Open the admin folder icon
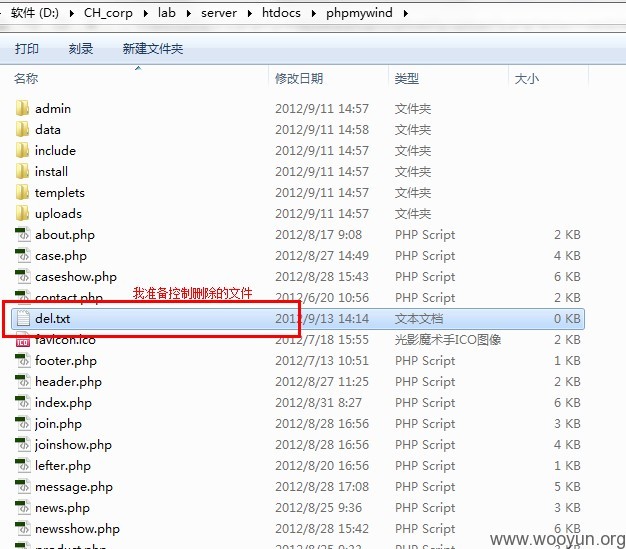The width and height of the screenshot is (626, 549). 22,108
